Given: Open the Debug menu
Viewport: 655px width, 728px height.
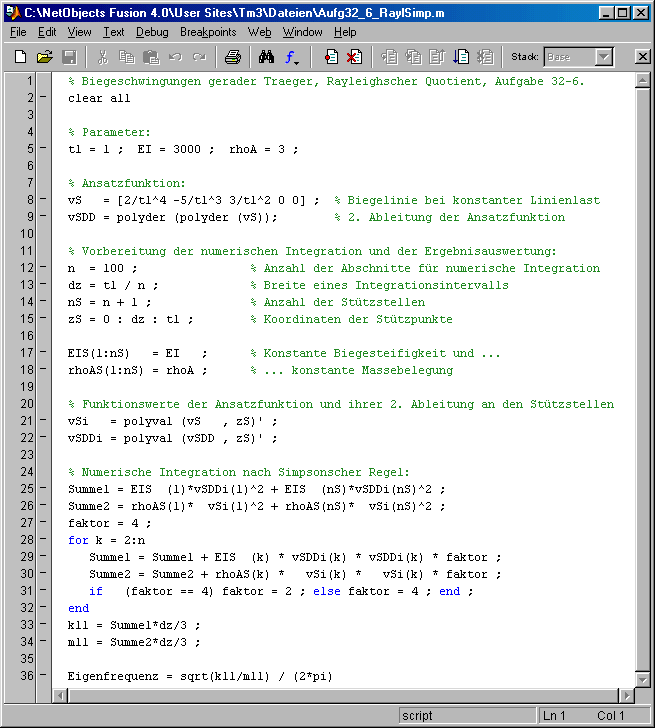Looking at the screenshot, I should click(x=152, y=32).
